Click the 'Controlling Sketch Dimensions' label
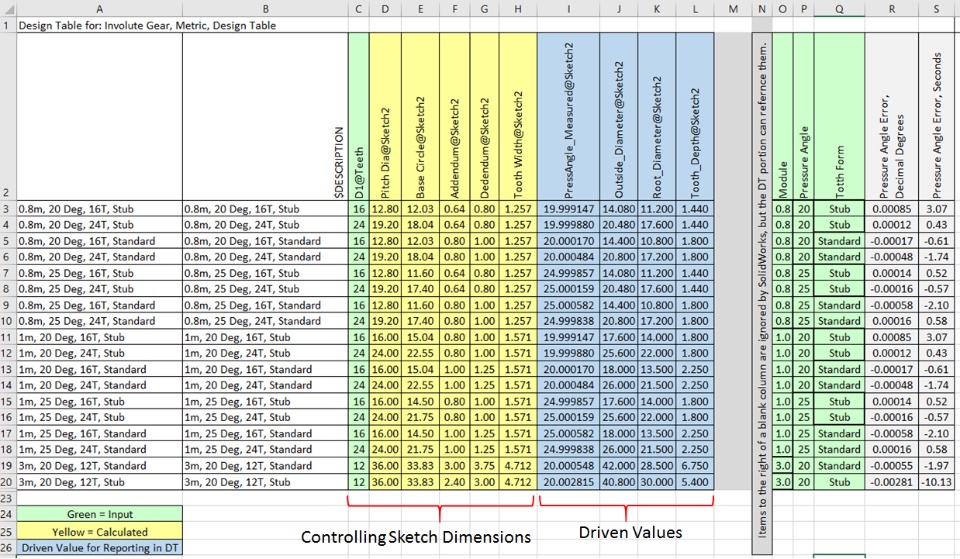 [416, 537]
